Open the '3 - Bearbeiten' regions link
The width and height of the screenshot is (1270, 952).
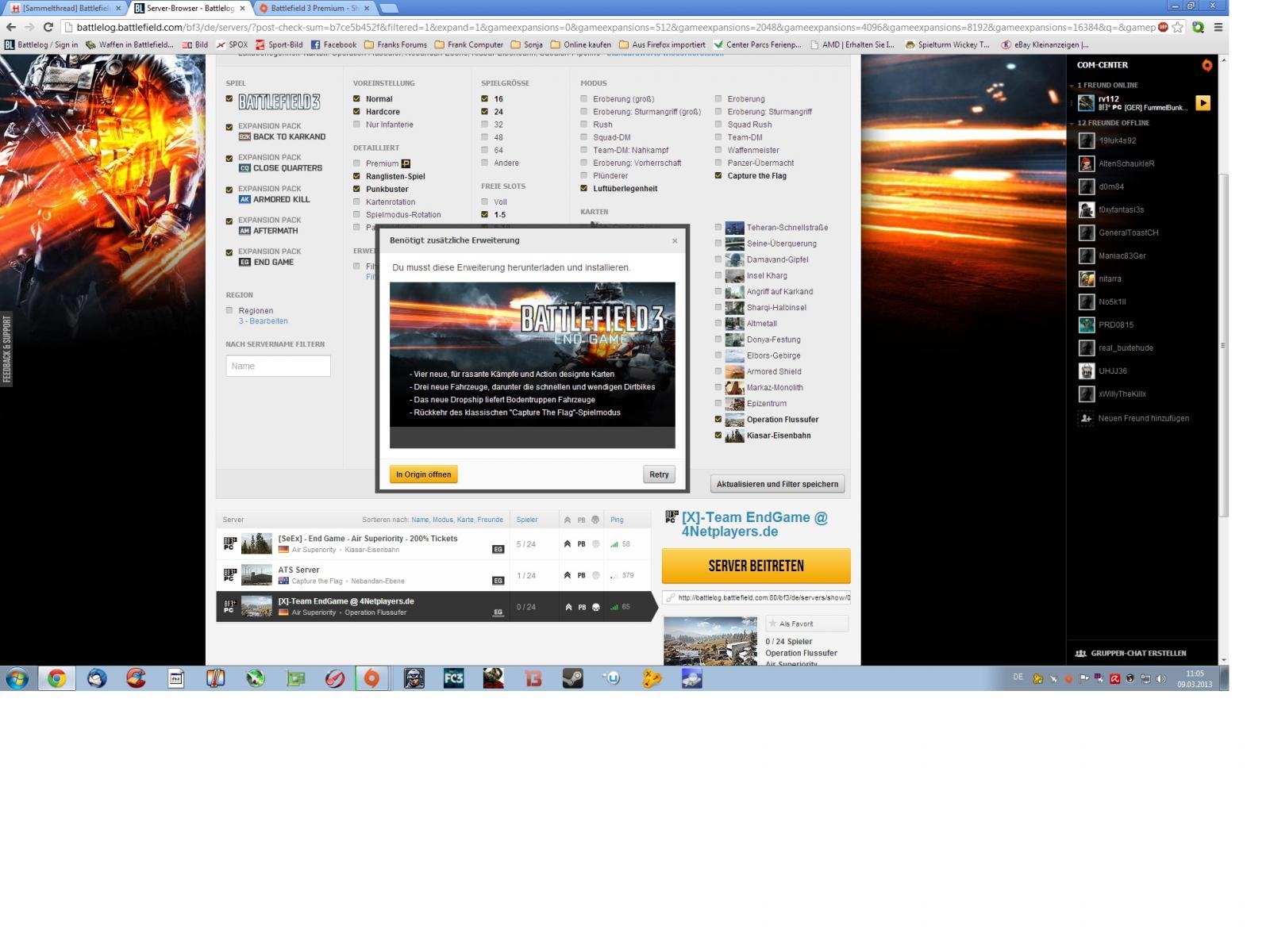click(x=263, y=321)
